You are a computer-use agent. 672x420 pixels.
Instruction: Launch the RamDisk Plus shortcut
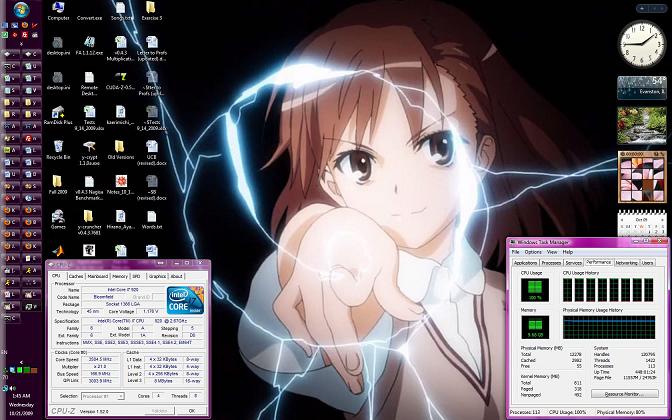click(x=59, y=113)
